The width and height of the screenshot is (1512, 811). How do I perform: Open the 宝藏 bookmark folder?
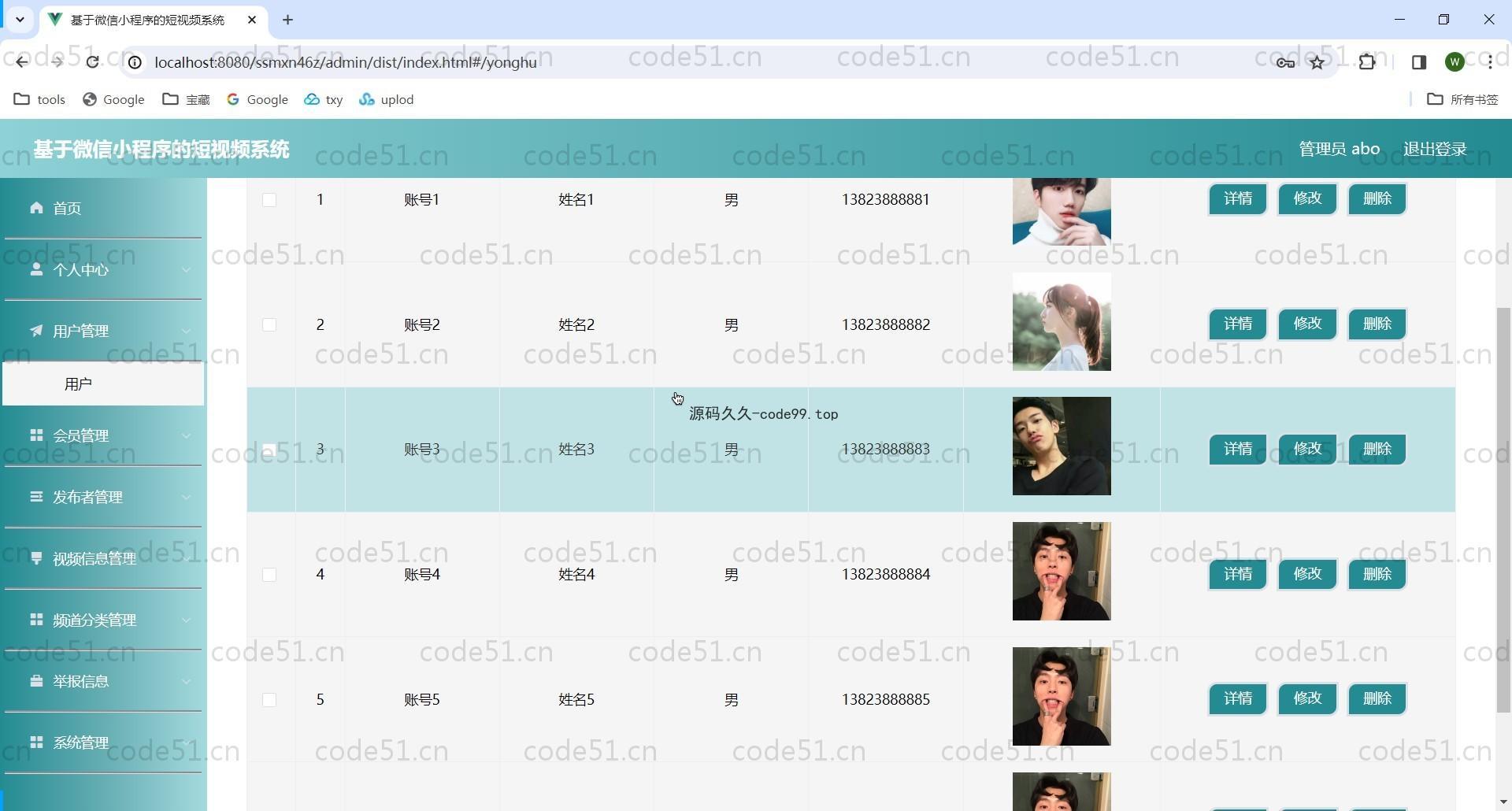[186, 99]
